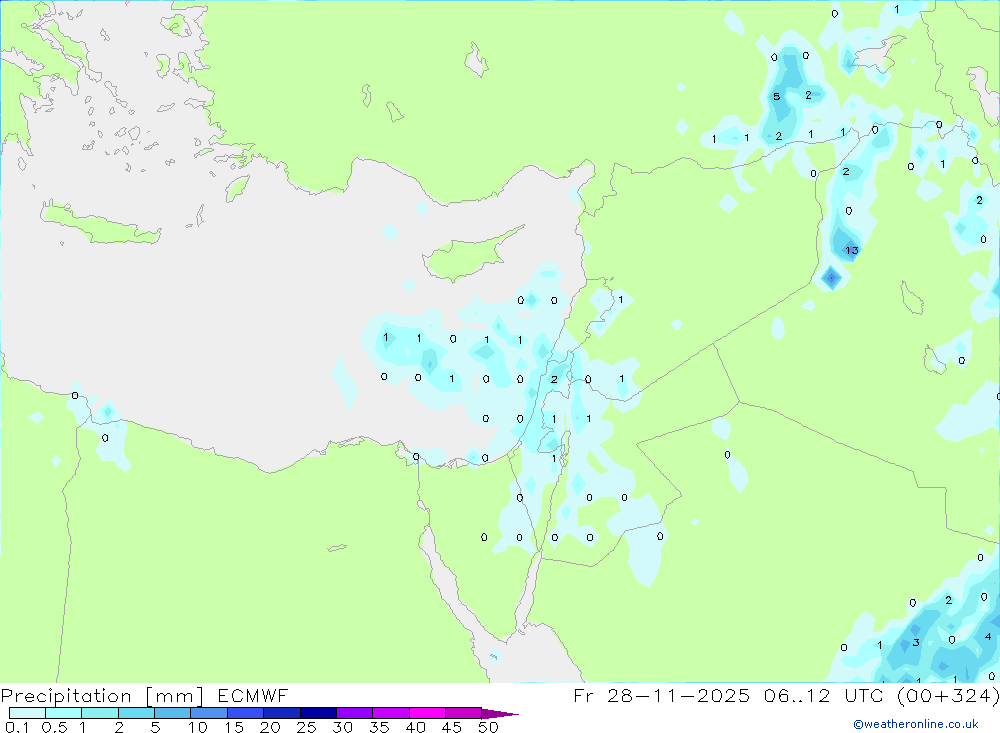Screen dimensions: 1000x733
Task: Click the 25–30 mm navy legend swatch
Action: [318, 713]
